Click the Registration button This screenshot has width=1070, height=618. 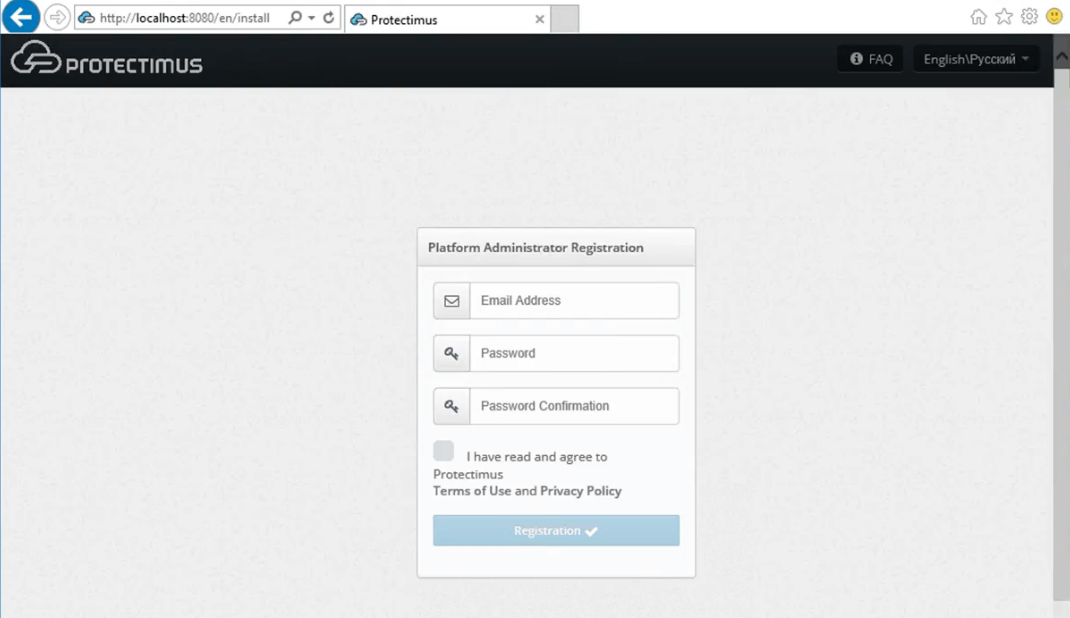click(556, 531)
